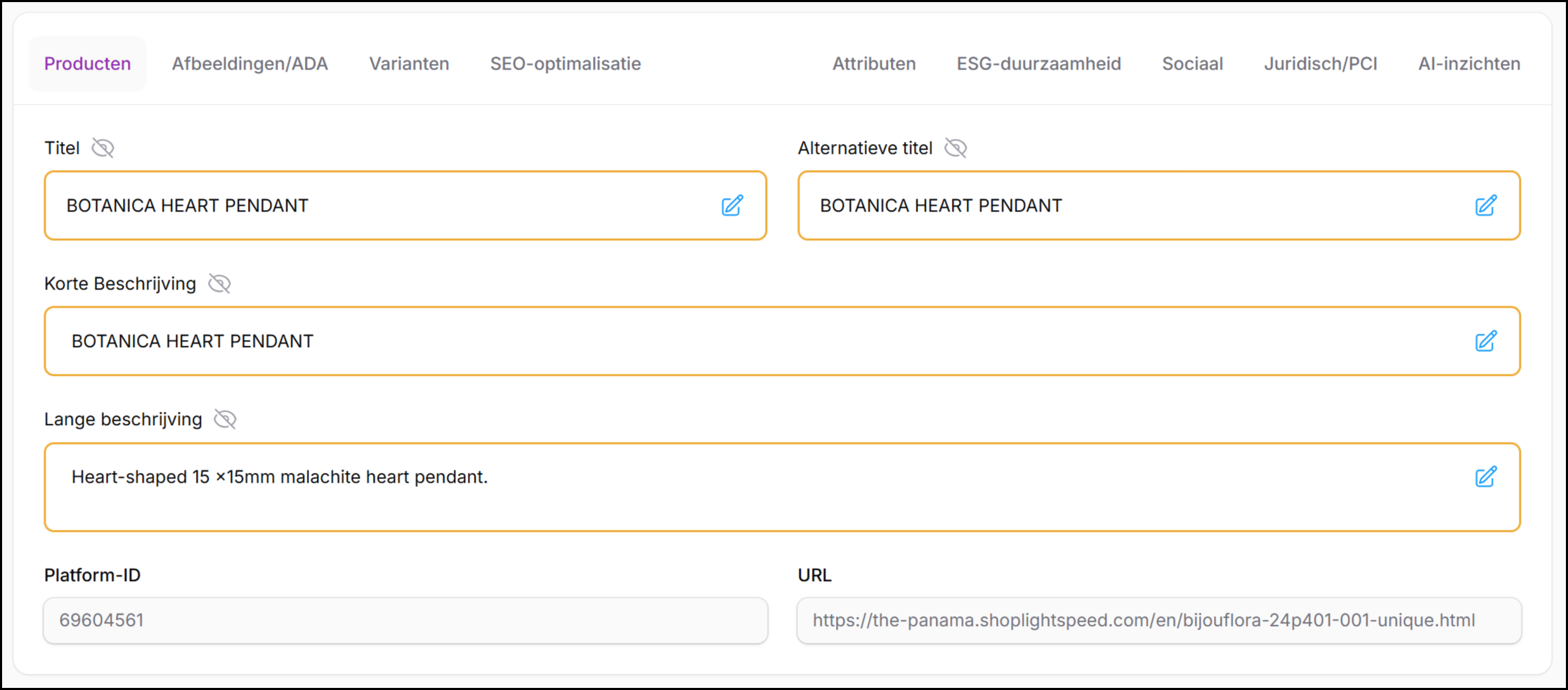Edit the Alternatieve titel with pencil icon

click(1485, 206)
